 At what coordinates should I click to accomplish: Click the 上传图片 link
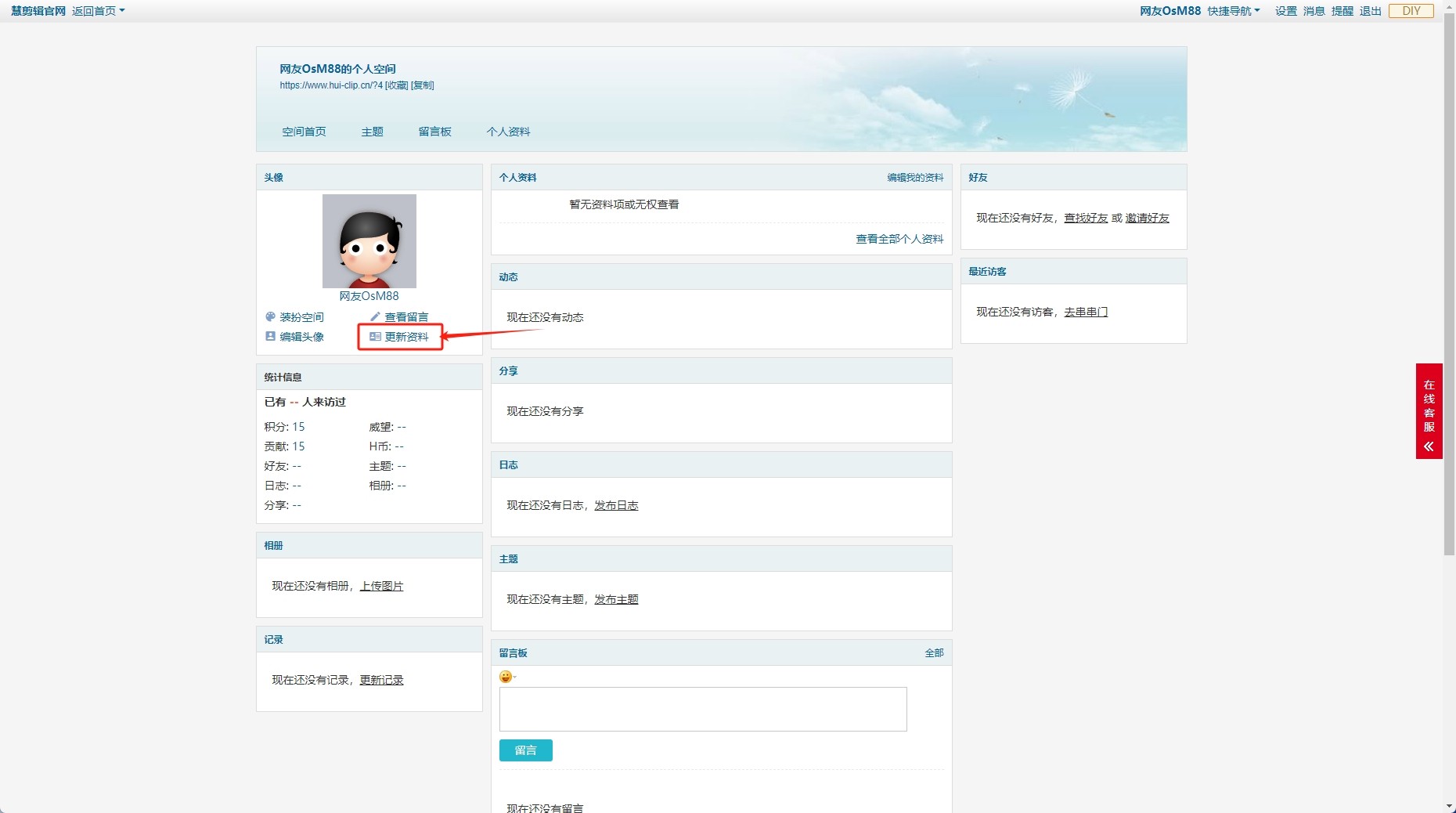coord(381,586)
